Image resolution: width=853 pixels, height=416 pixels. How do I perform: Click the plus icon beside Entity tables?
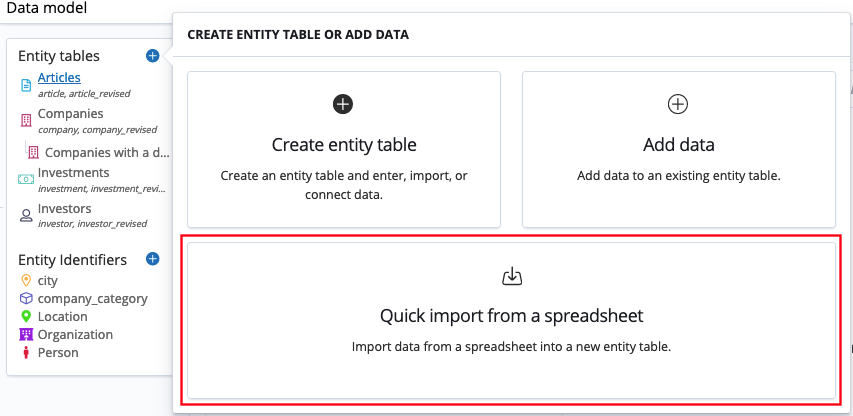click(152, 56)
